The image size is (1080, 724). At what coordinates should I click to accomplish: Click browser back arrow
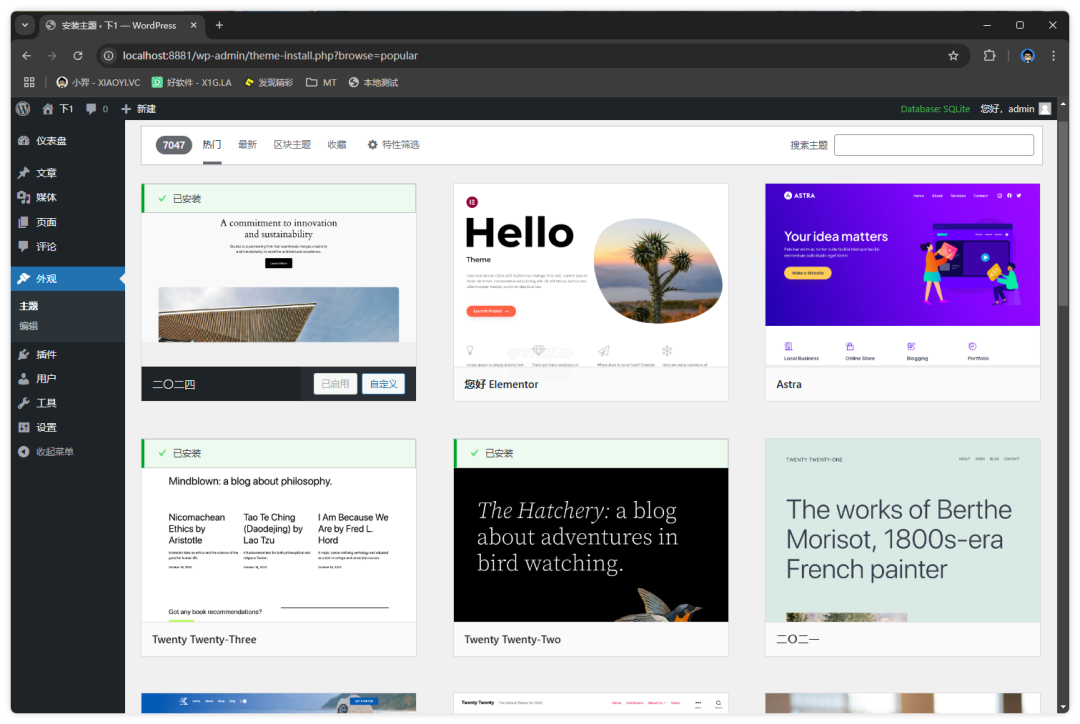click(x=26, y=56)
